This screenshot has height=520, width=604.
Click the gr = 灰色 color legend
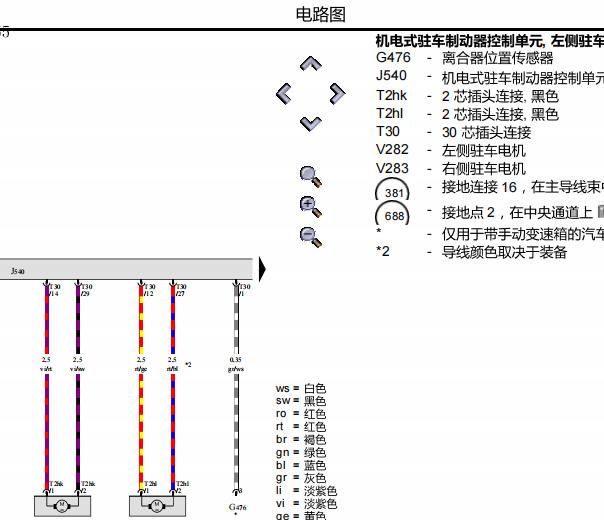(301, 478)
